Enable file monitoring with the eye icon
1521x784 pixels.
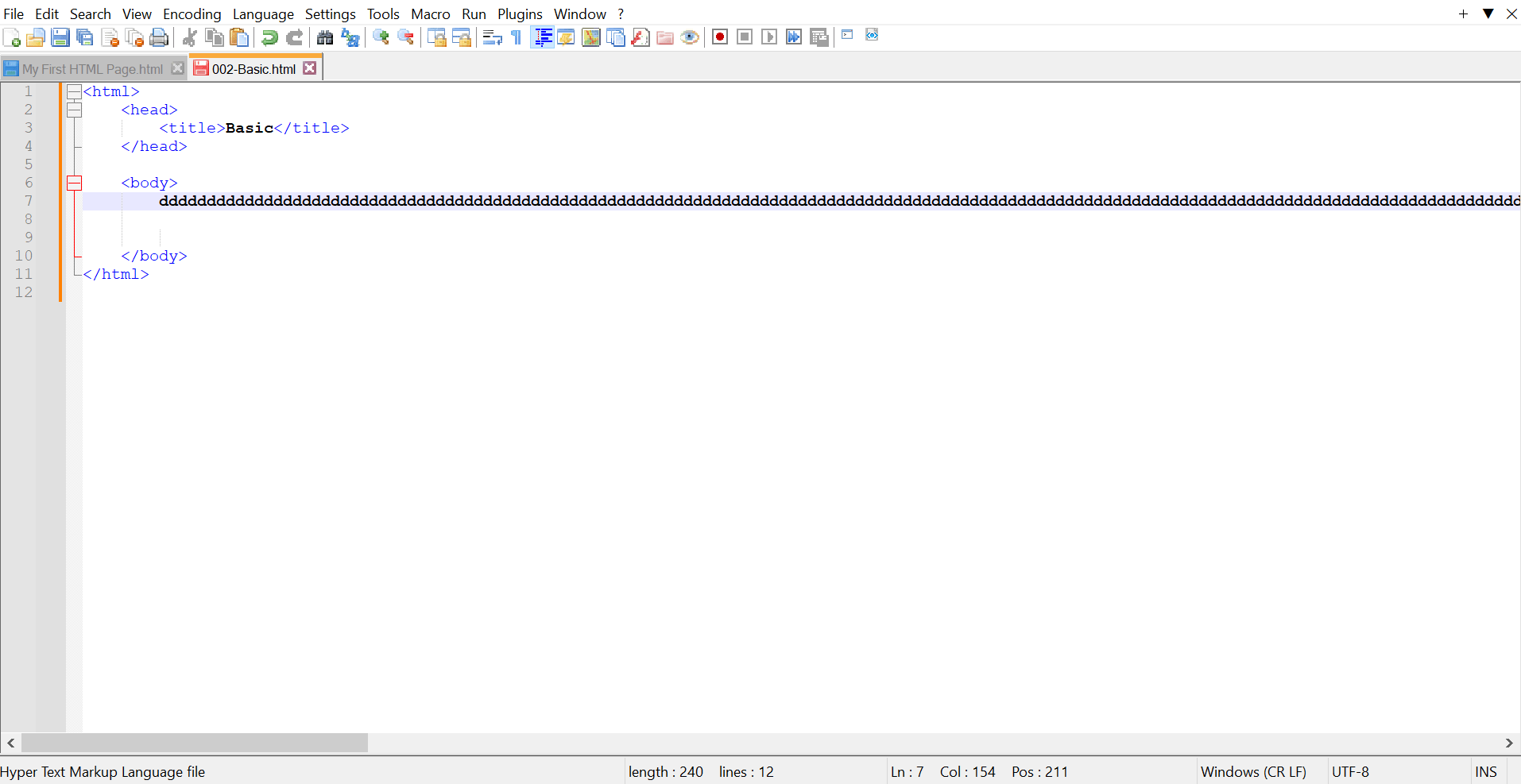690,37
